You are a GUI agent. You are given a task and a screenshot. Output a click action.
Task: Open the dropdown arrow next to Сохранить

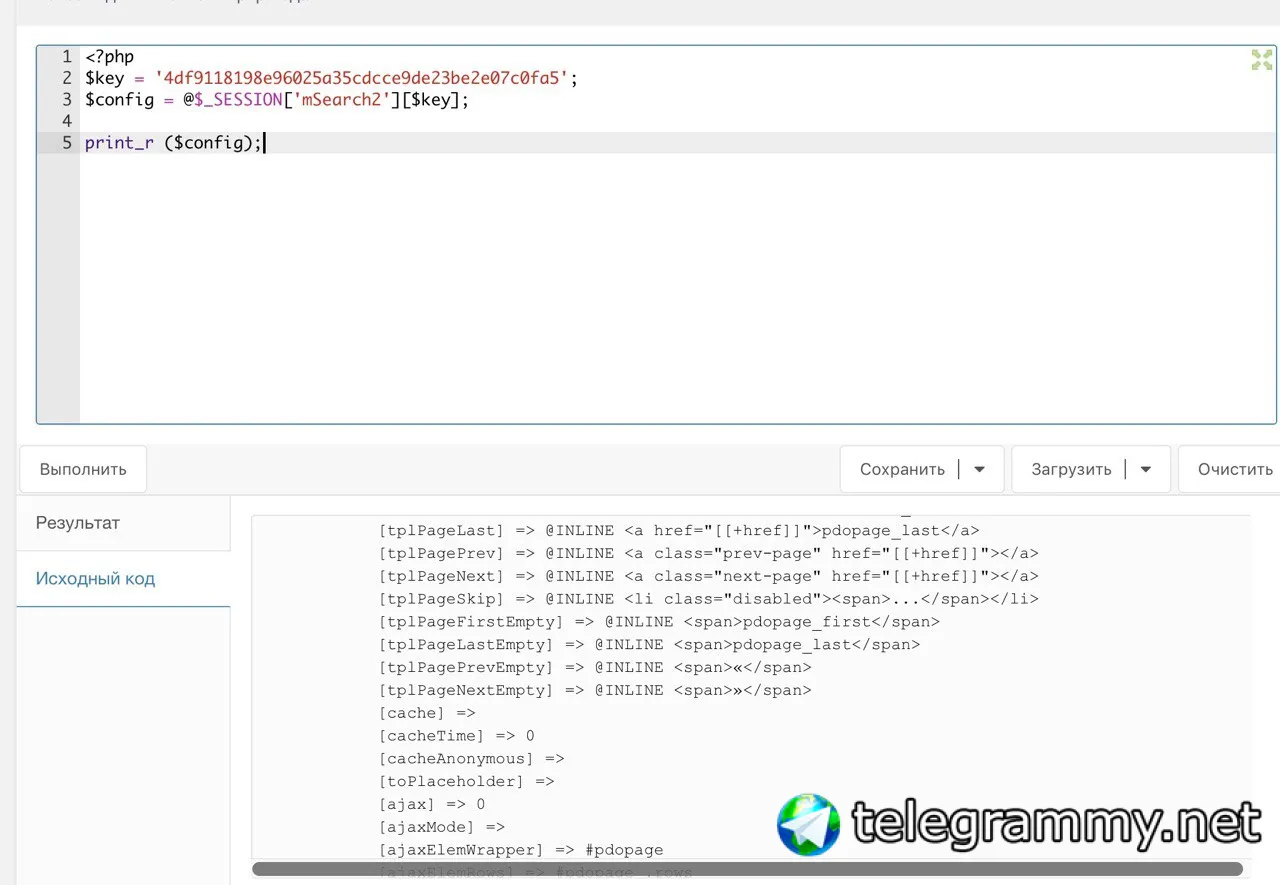tap(980, 469)
